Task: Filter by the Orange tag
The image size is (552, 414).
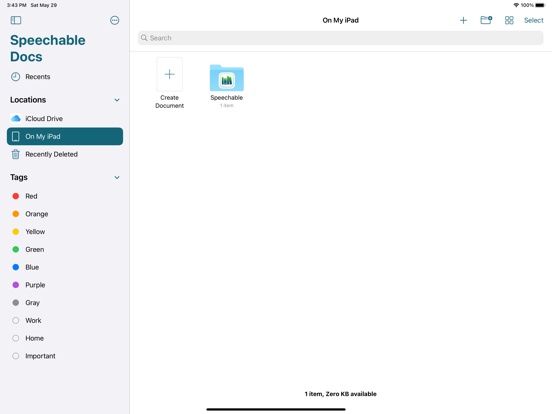Action: point(65,214)
